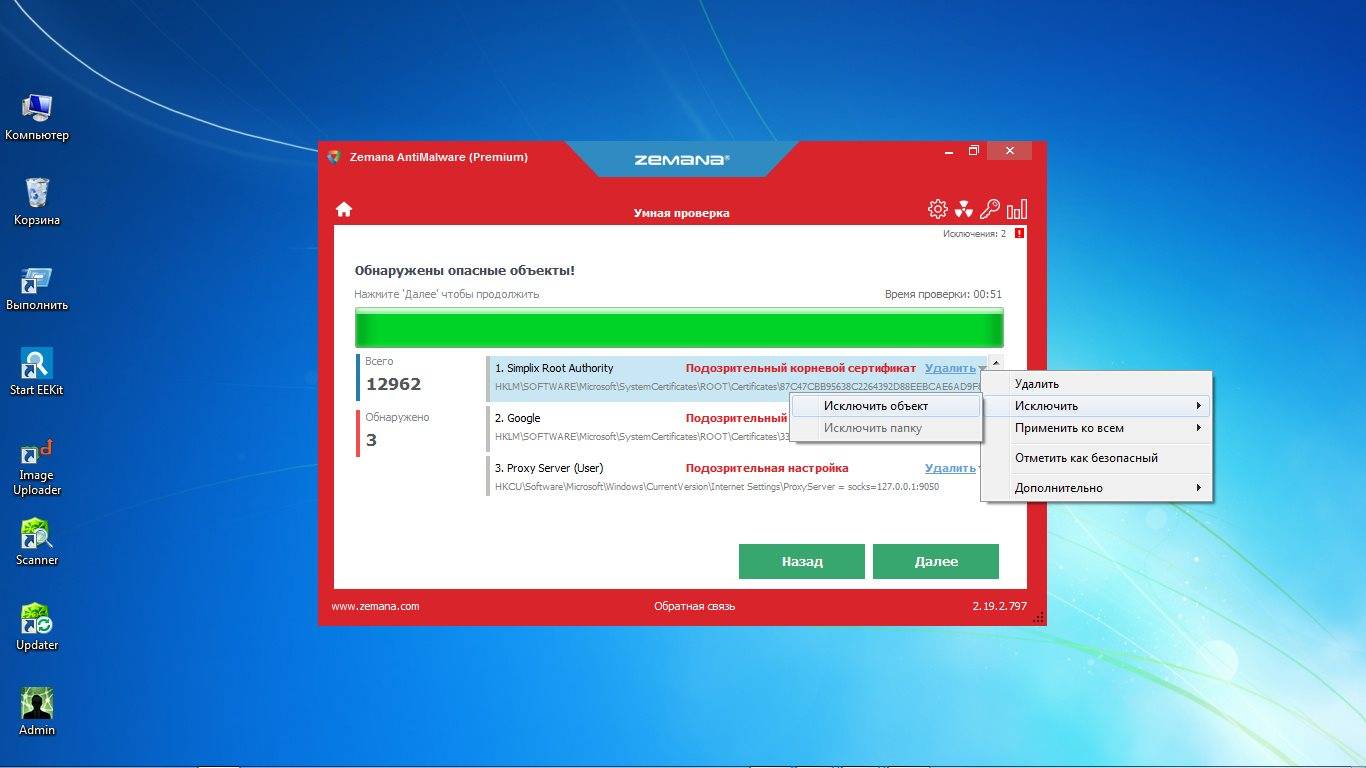Screen dimensions: 1366x768
Task: Click Всего 12962 counter
Action: point(393,376)
